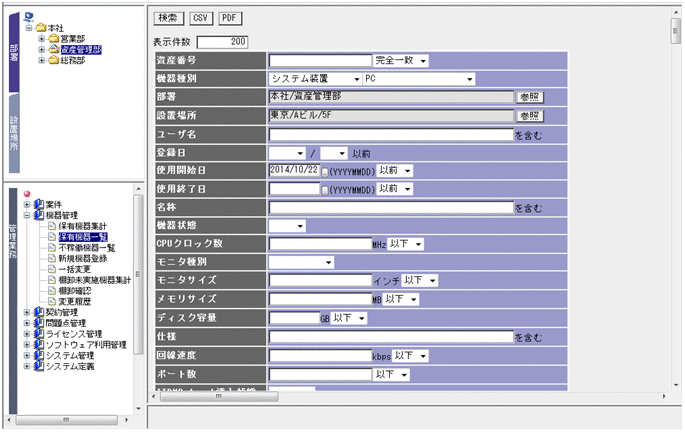Open the calendar icon next to 使用開始日
Viewport: 685px width, 433px height.
click(325, 173)
